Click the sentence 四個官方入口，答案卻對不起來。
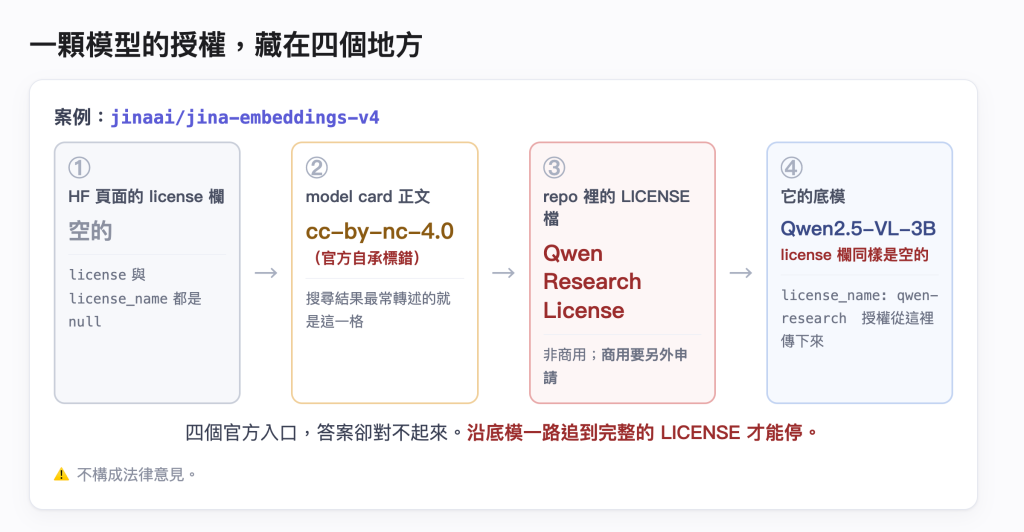Image resolution: width=1024 pixels, height=532 pixels. pyautogui.click(x=325, y=433)
